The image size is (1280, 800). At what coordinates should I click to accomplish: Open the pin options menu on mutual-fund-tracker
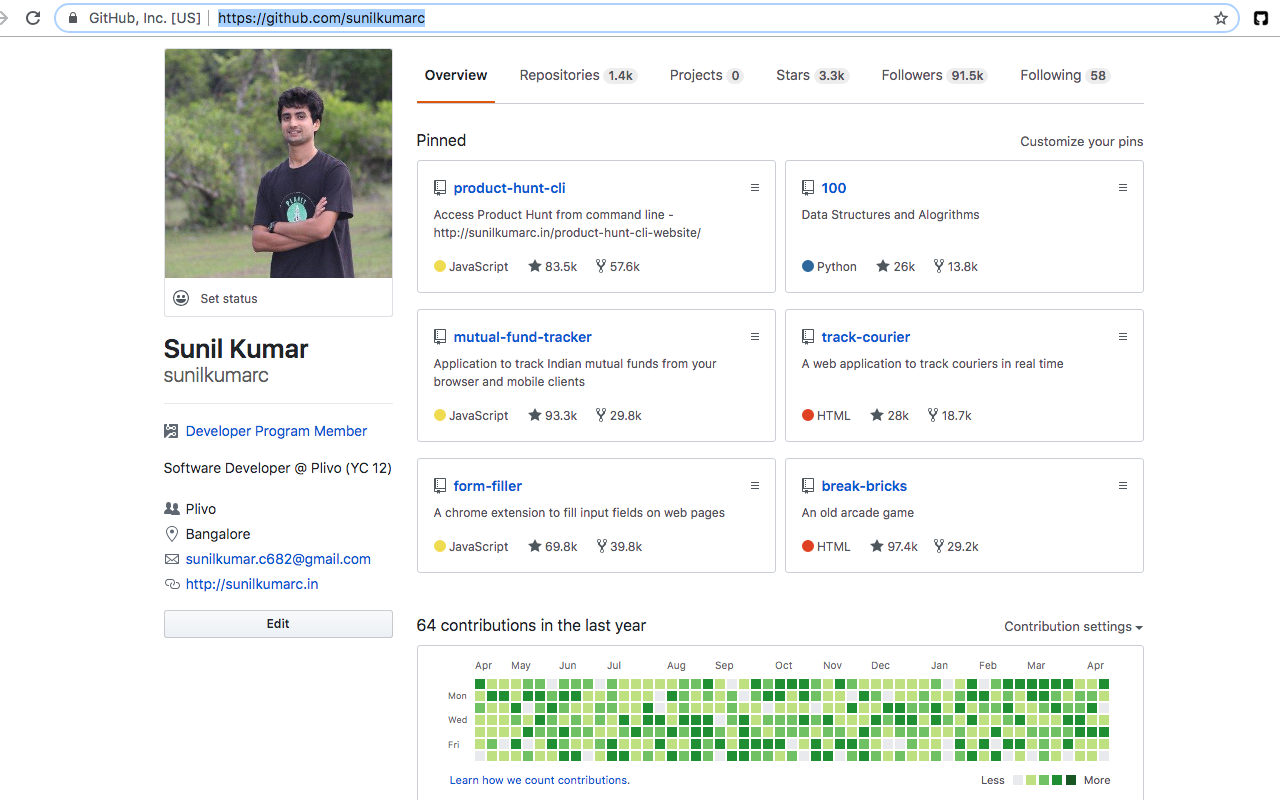point(755,337)
